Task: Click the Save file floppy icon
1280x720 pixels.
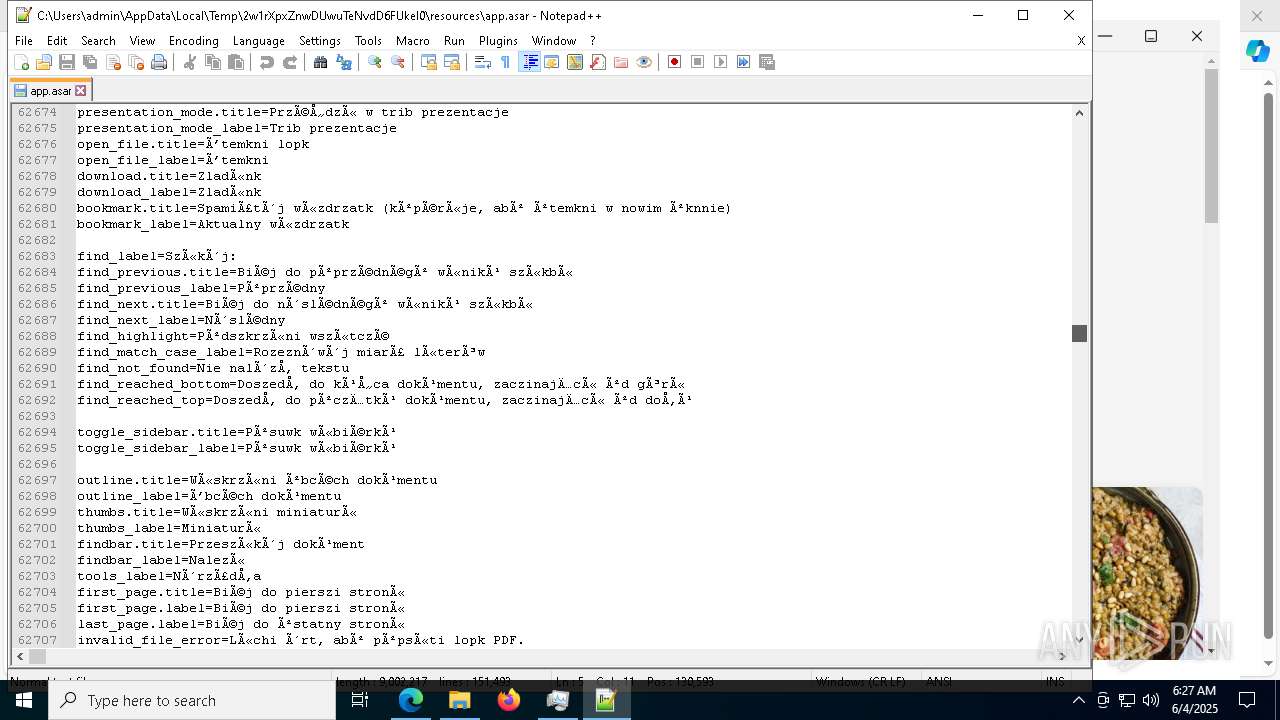Action: pos(67,62)
